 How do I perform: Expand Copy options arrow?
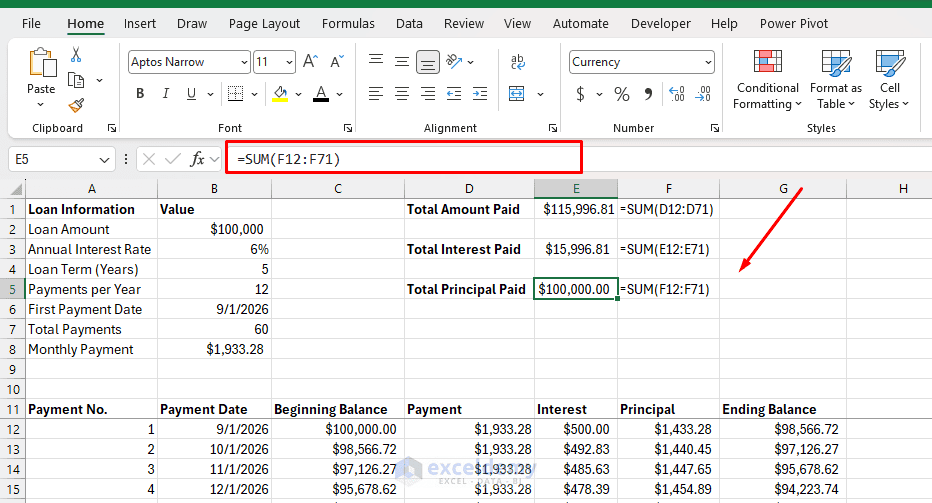(99, 80)
